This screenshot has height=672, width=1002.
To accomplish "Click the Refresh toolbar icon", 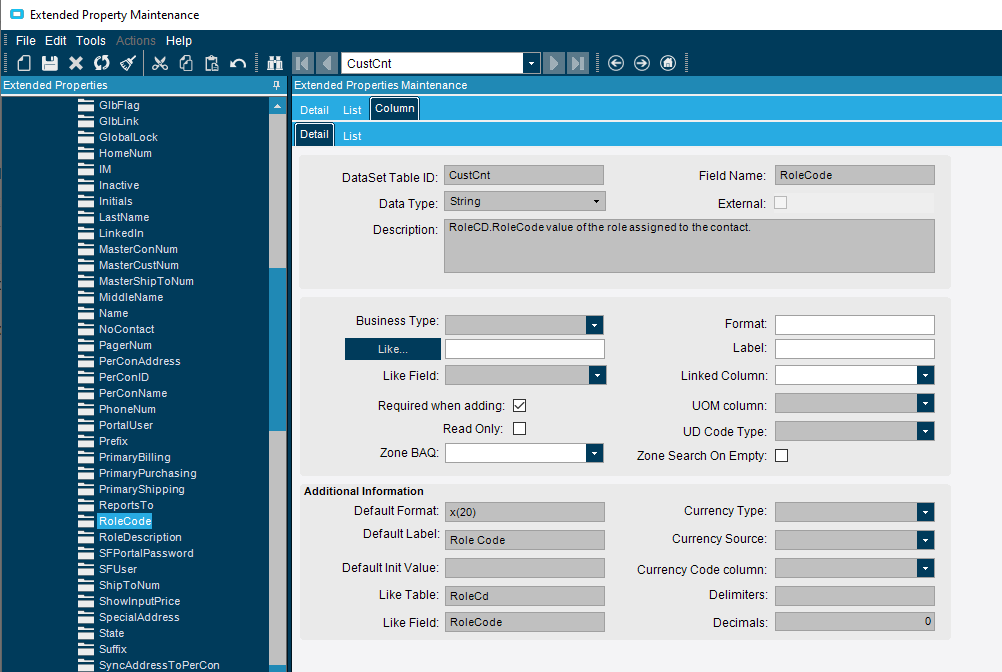I will click(x=102, y=63).
